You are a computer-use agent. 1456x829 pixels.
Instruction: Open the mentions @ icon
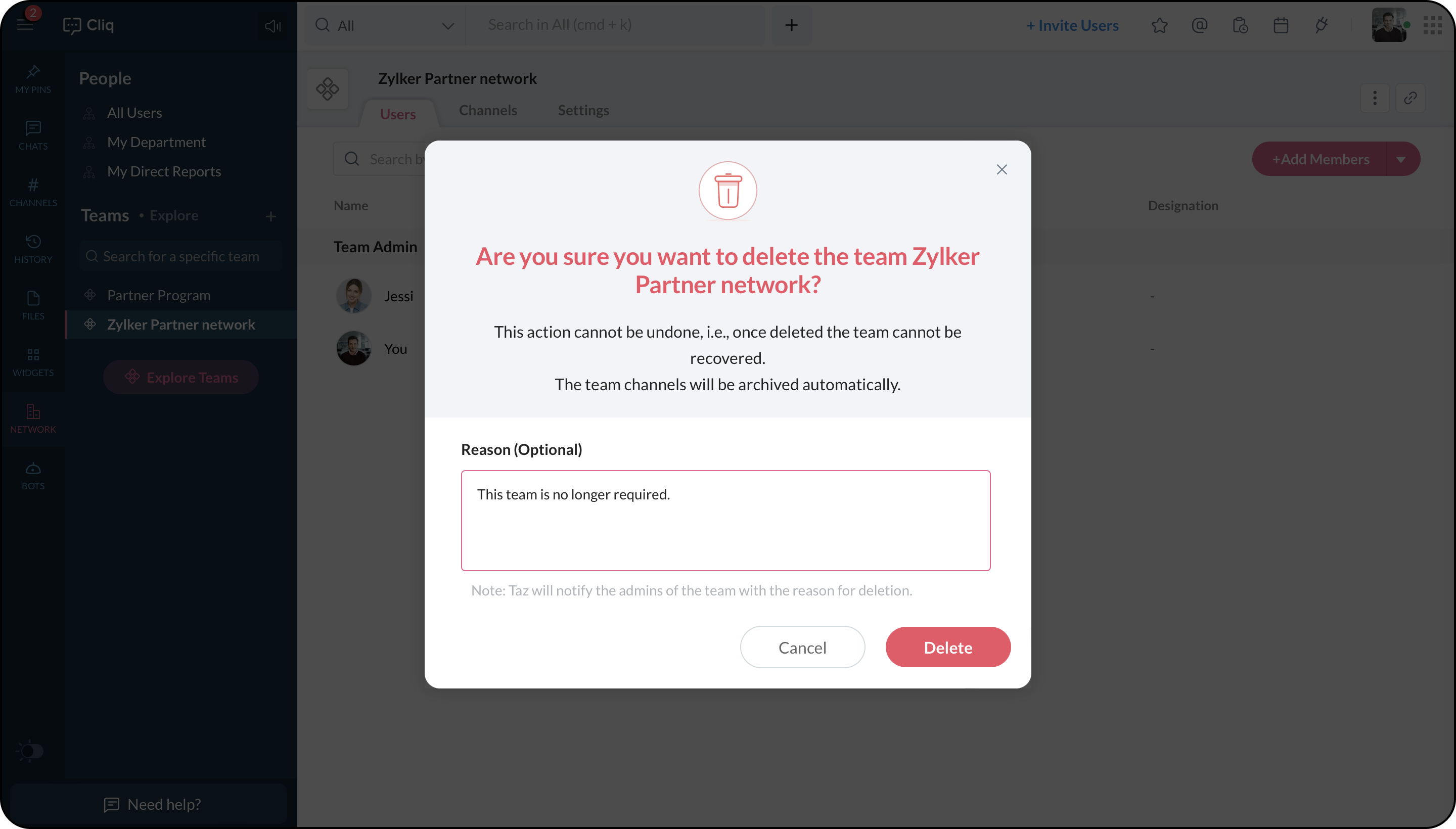[1199, 26]
